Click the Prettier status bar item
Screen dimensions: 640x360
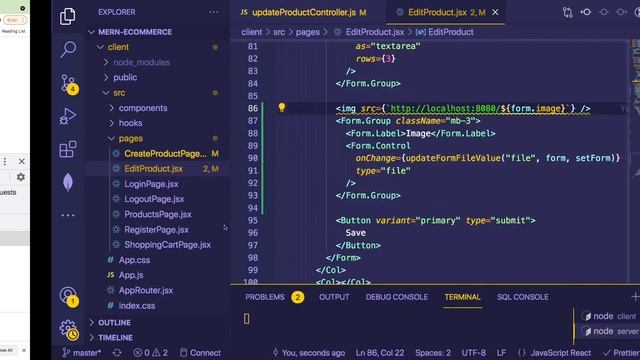click(x=621, y=353)
